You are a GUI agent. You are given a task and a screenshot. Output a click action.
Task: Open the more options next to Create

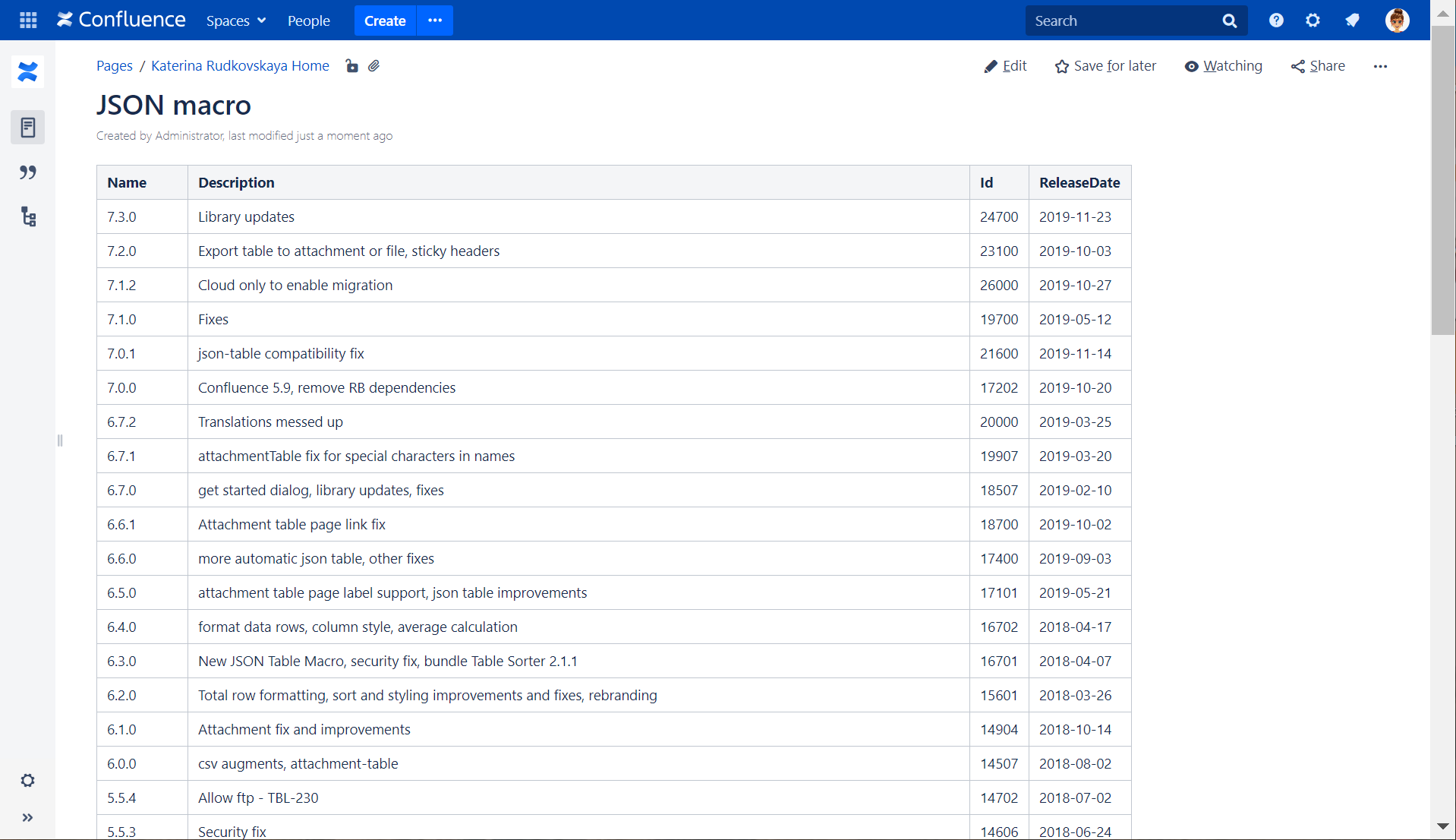[x=435, y=21]
